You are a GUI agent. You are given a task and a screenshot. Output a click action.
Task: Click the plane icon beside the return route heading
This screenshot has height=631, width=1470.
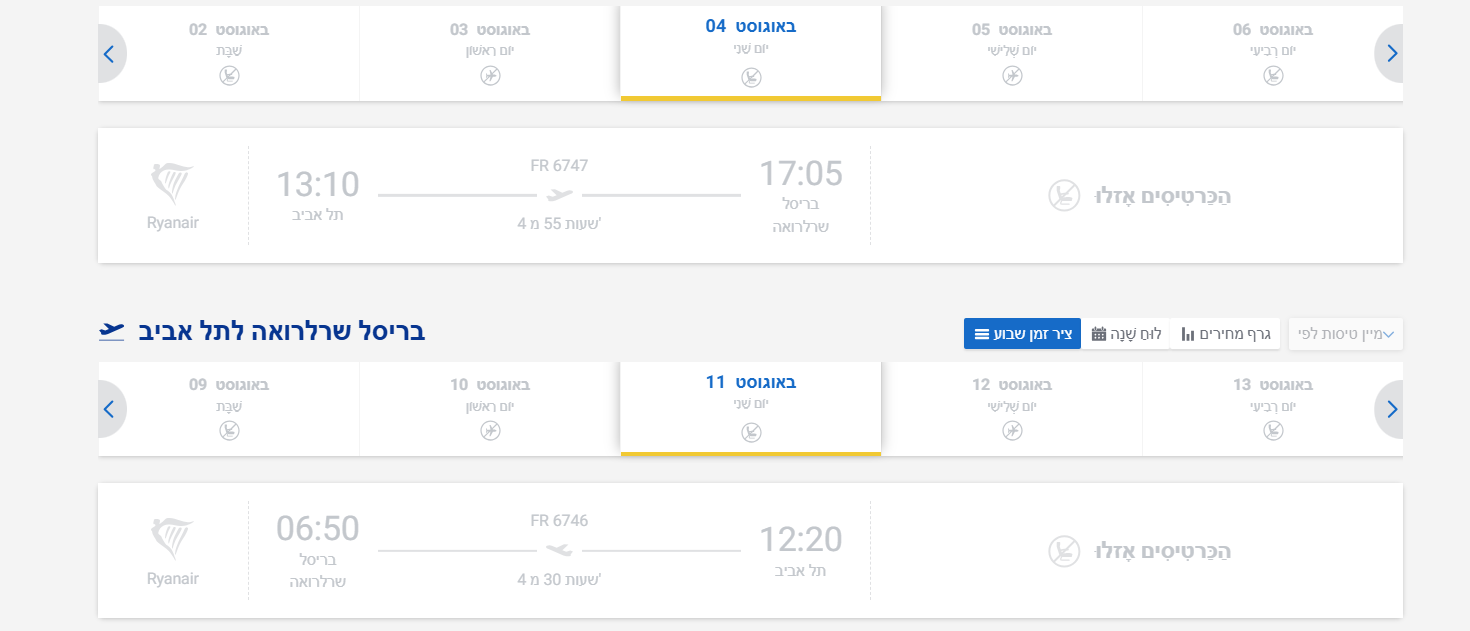point(112,332)
